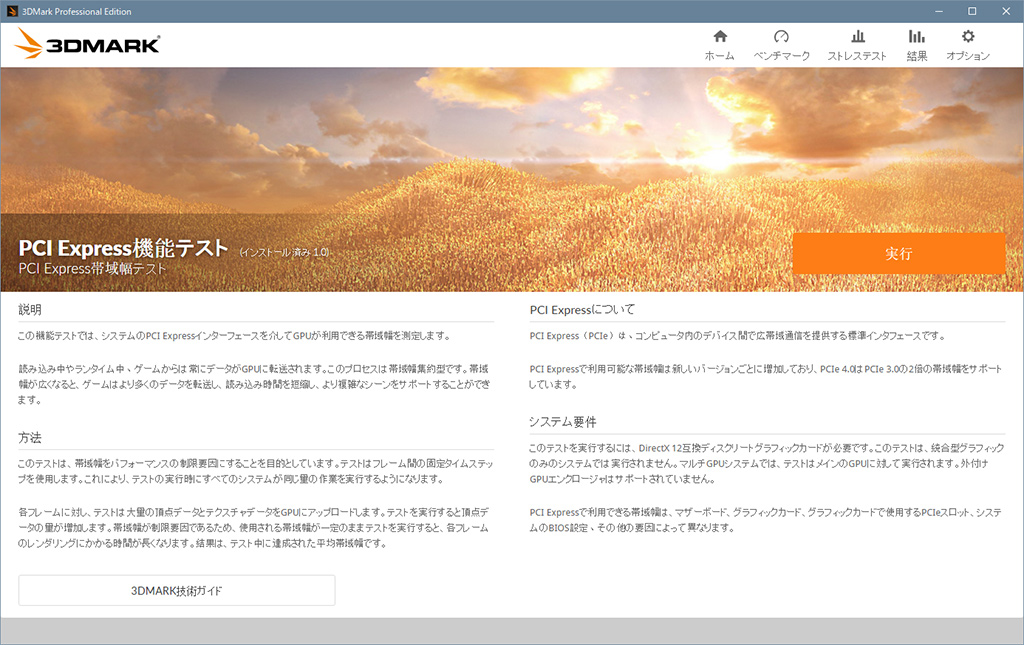Select the オプション text label
1024x645 pixels.
click(967, 56)
